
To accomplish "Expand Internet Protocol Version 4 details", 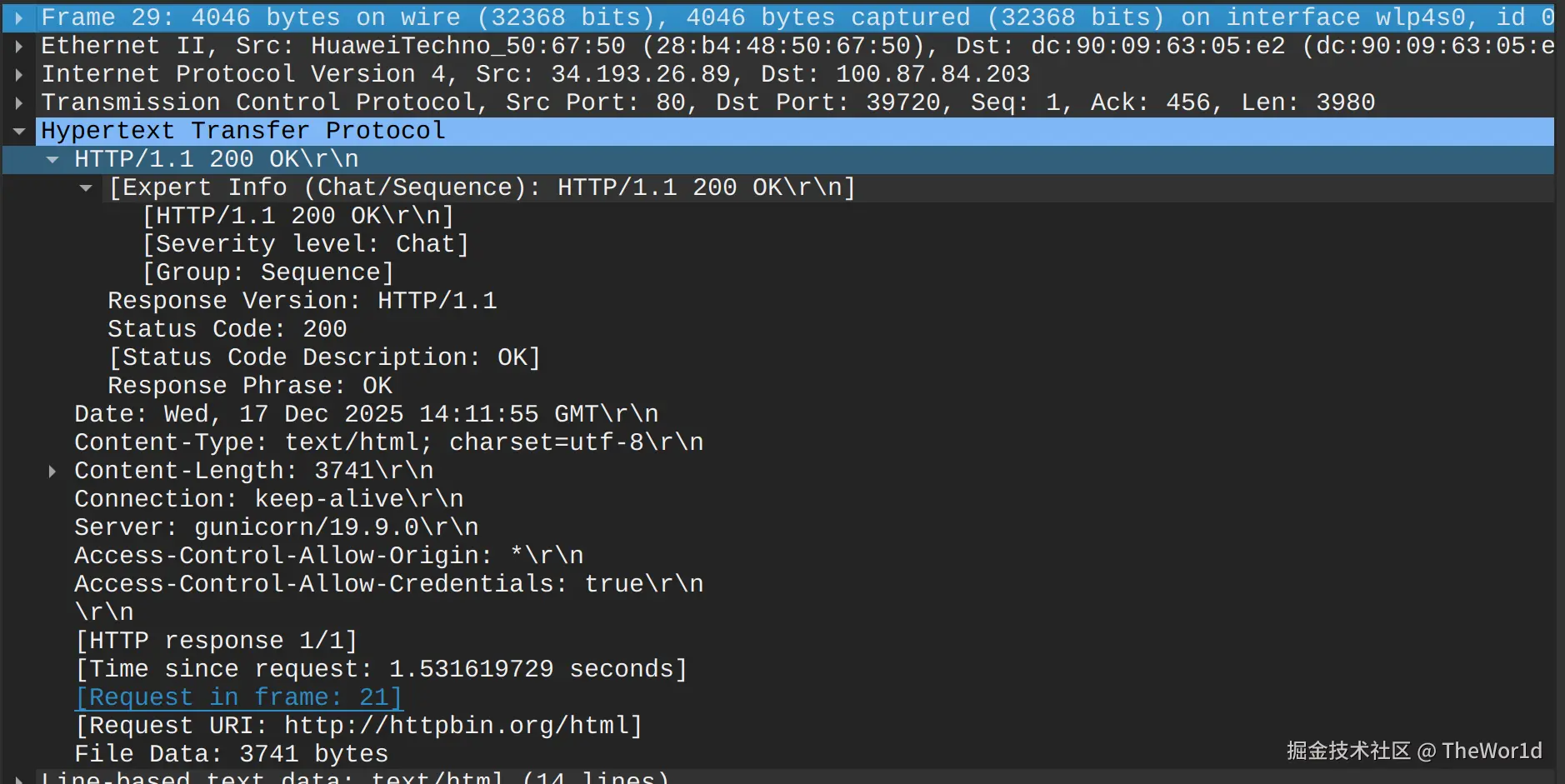I will click(19, 74).
